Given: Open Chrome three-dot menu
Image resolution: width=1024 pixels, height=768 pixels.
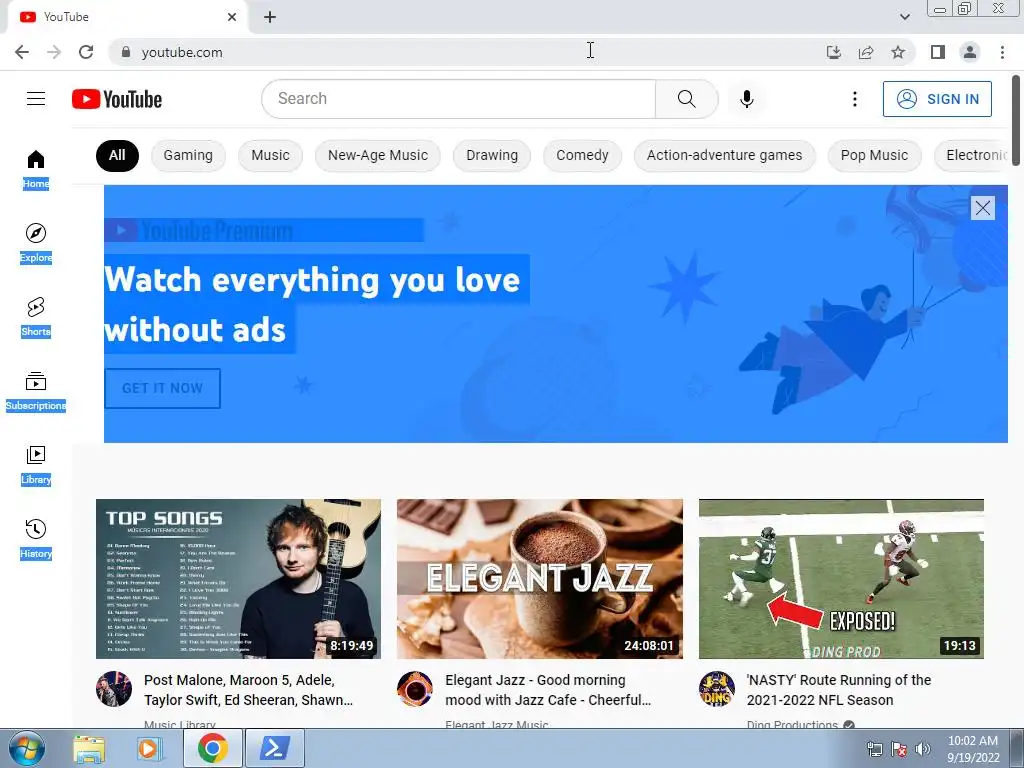Looking at the screenshot, I should (x=1002, y=52).
